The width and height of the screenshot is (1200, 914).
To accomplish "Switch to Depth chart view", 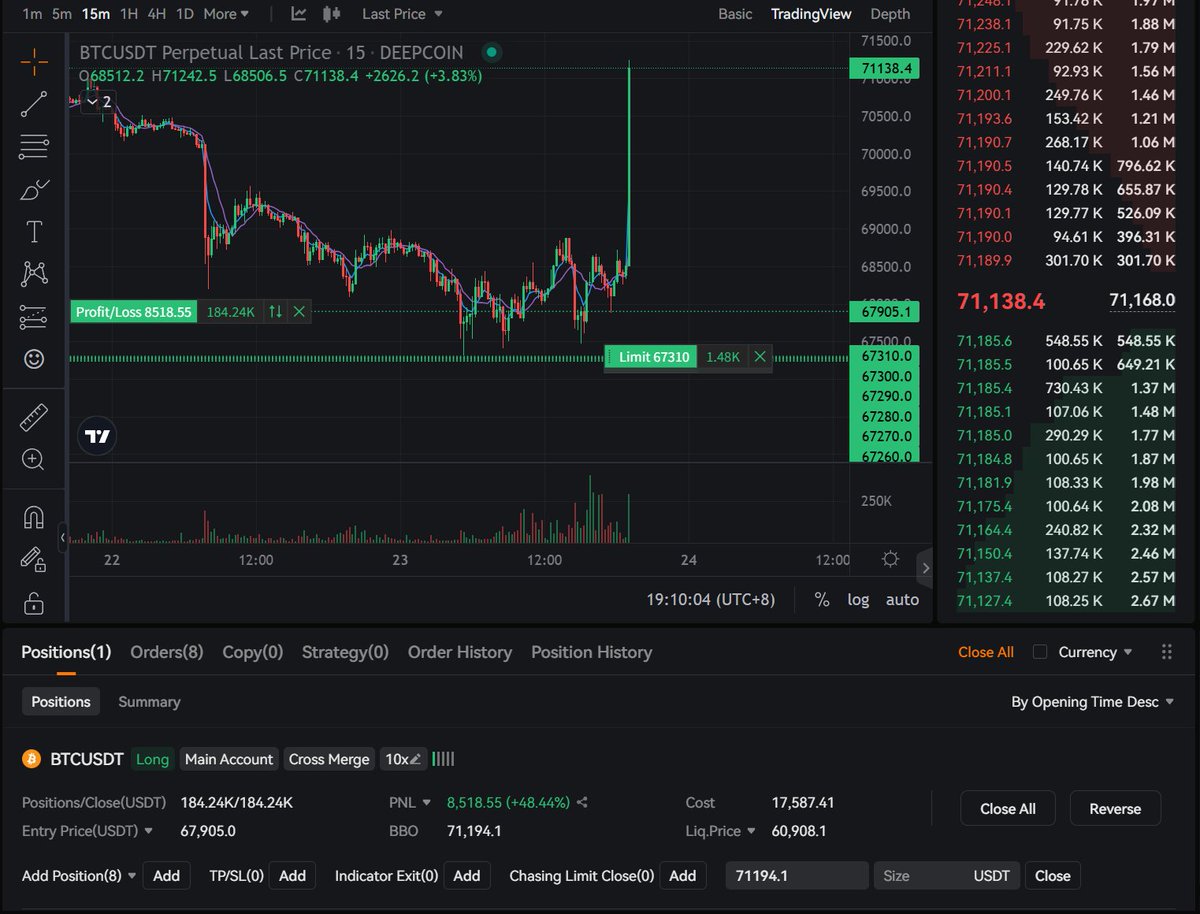I will pos(890,14).
